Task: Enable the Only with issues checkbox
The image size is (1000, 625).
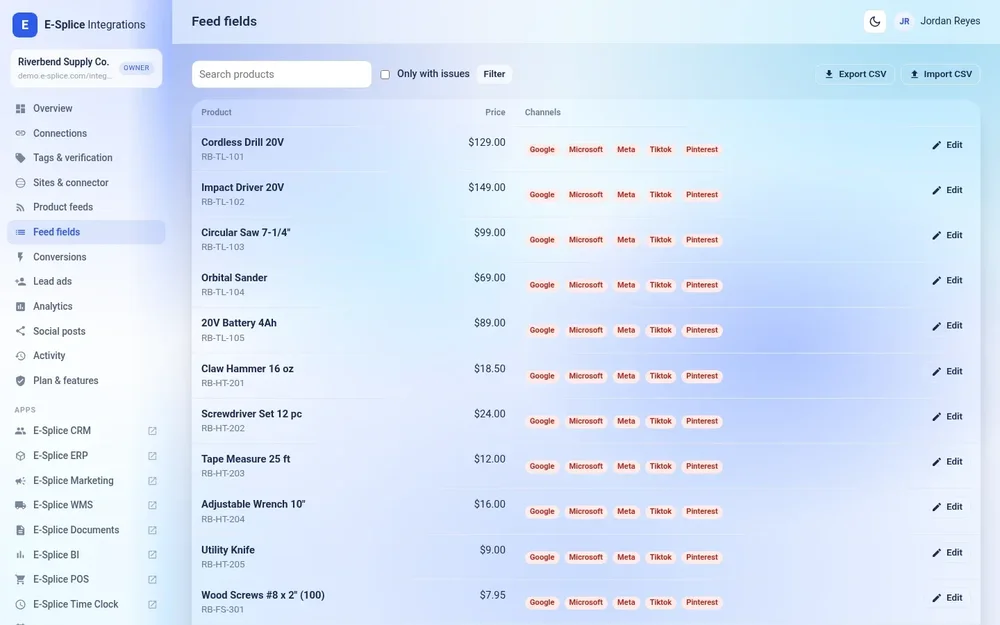Action: [385, 75]
